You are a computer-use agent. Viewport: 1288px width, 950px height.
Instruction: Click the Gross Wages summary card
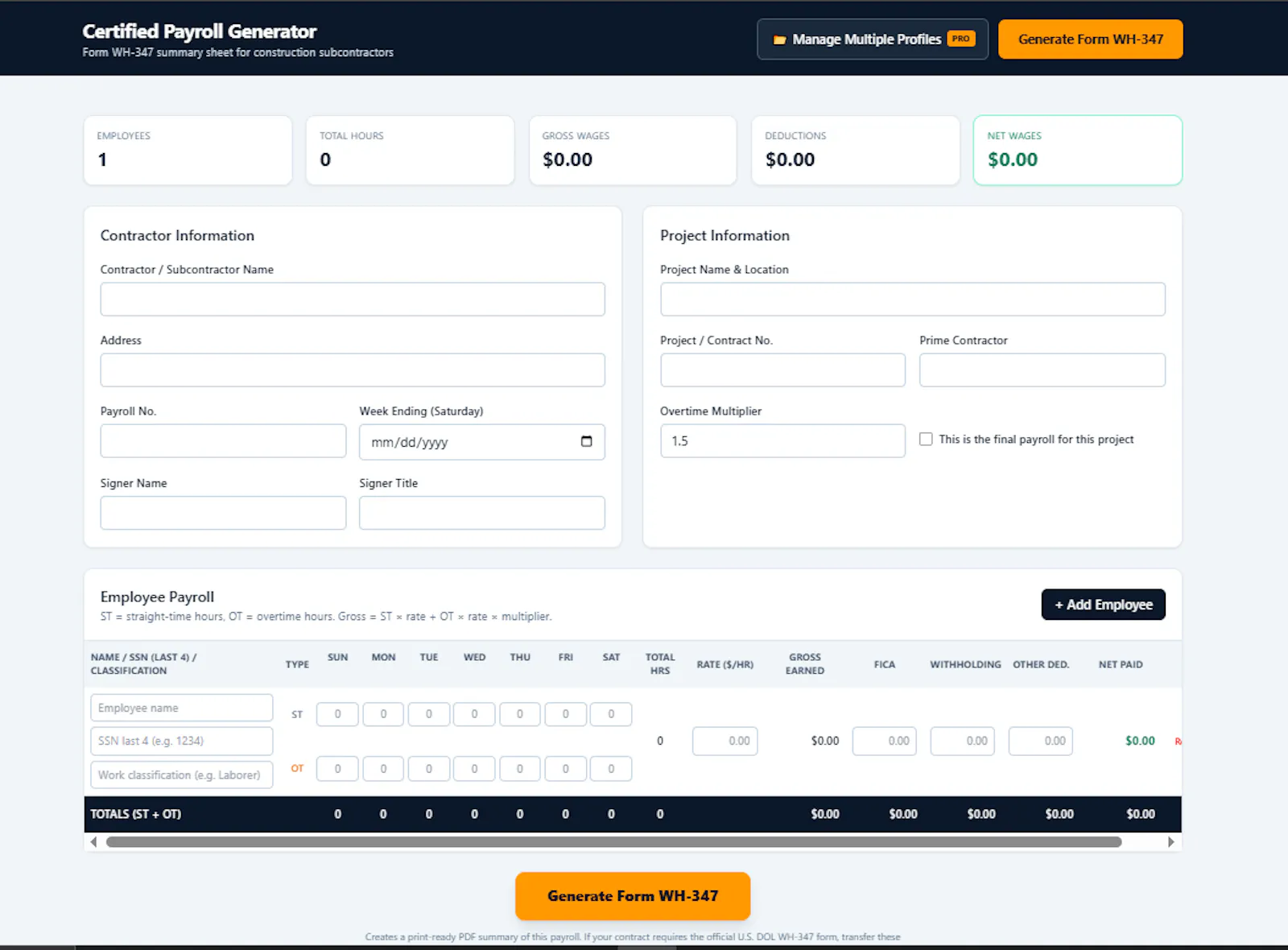[633, 151]
